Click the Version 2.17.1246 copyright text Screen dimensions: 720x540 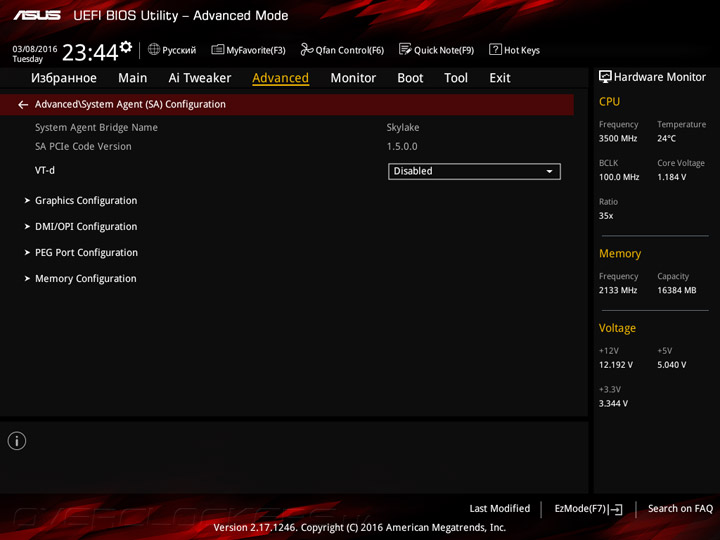(x=360, y=528)
